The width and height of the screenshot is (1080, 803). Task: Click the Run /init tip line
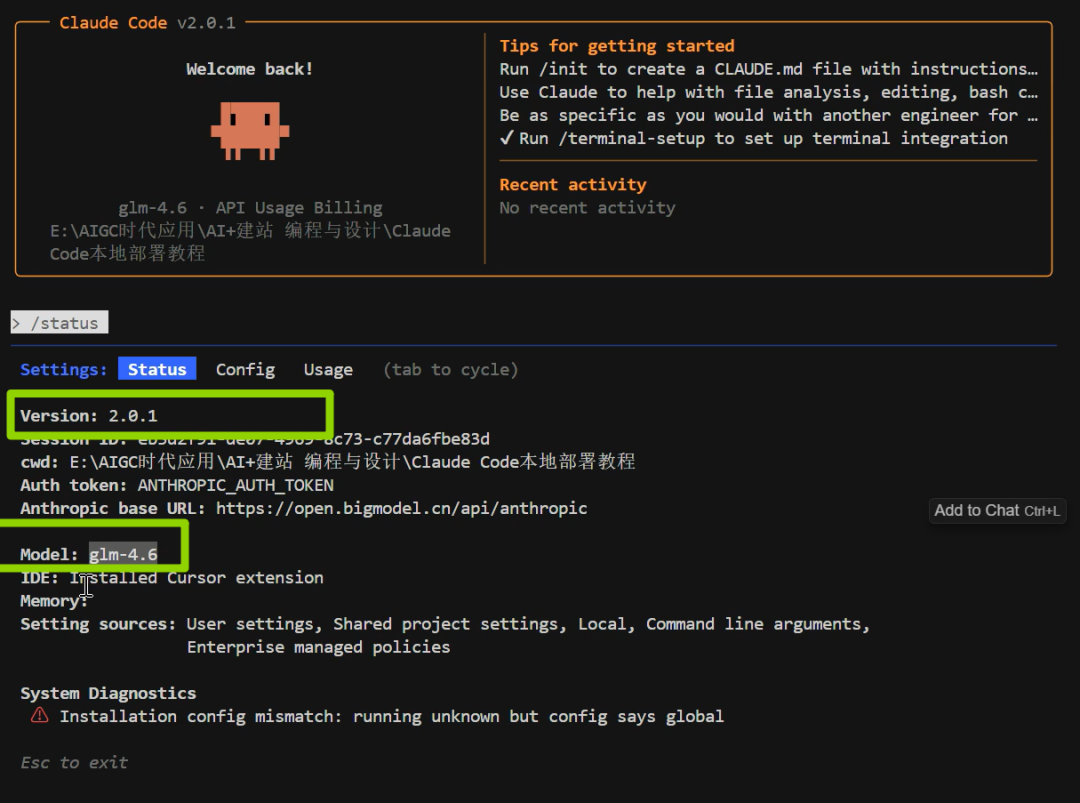click(769, 69)
